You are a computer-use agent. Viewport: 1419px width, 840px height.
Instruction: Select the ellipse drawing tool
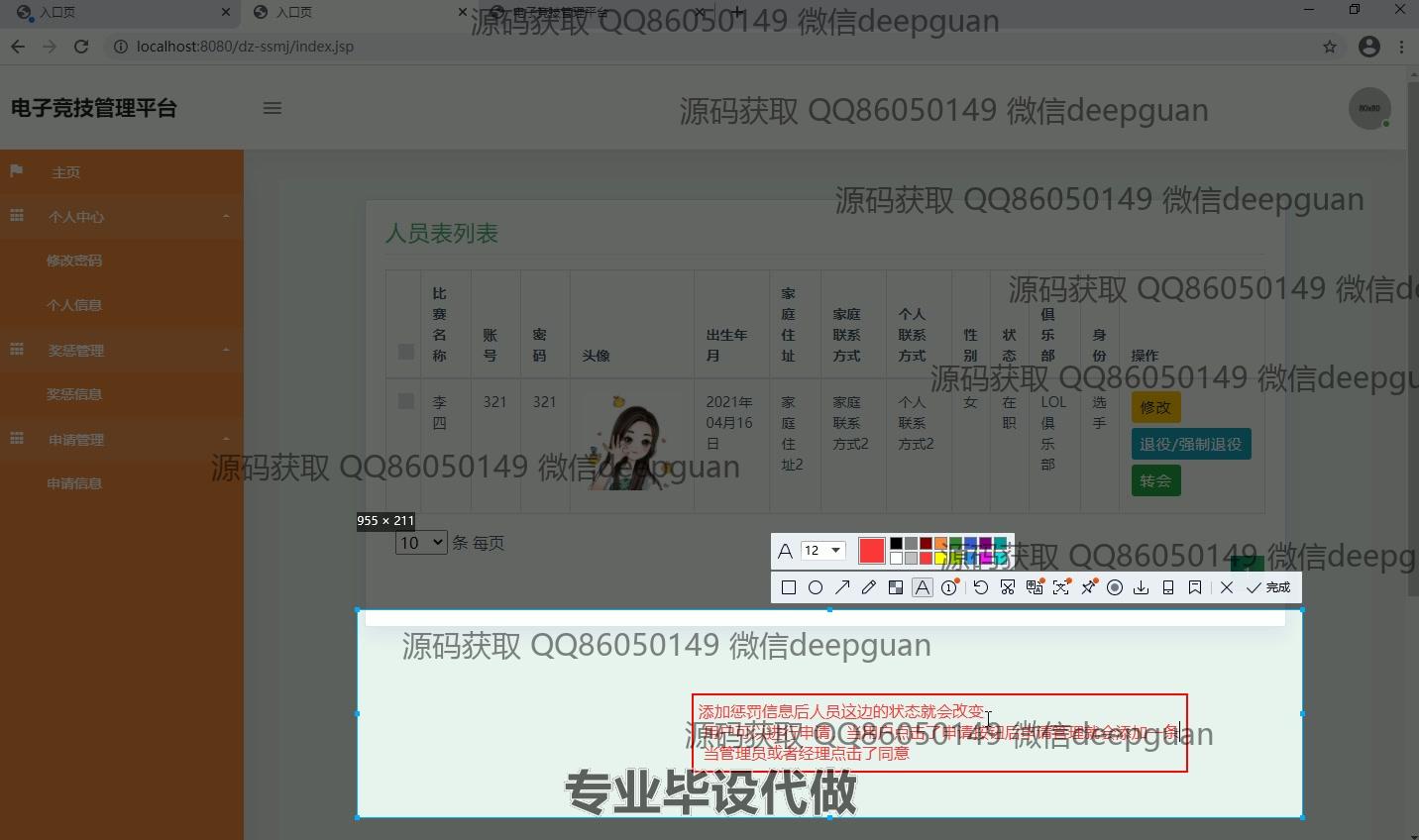[x=816, y=587]
